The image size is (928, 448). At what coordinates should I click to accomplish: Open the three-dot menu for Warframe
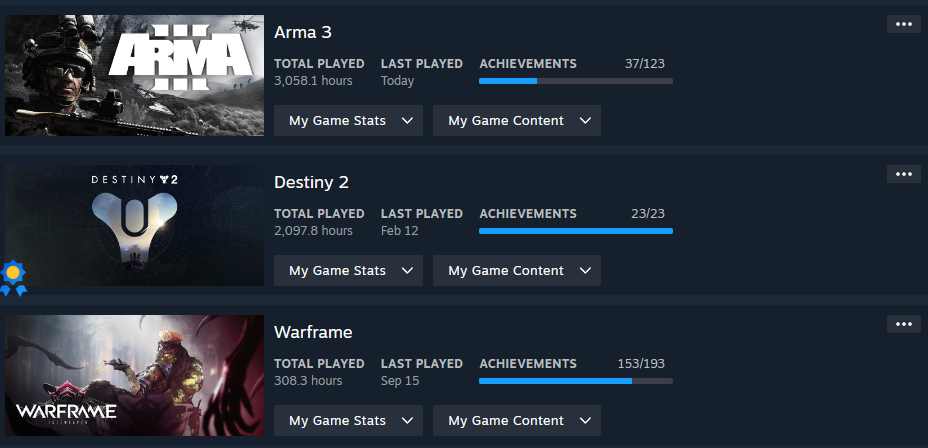[903, 324]
